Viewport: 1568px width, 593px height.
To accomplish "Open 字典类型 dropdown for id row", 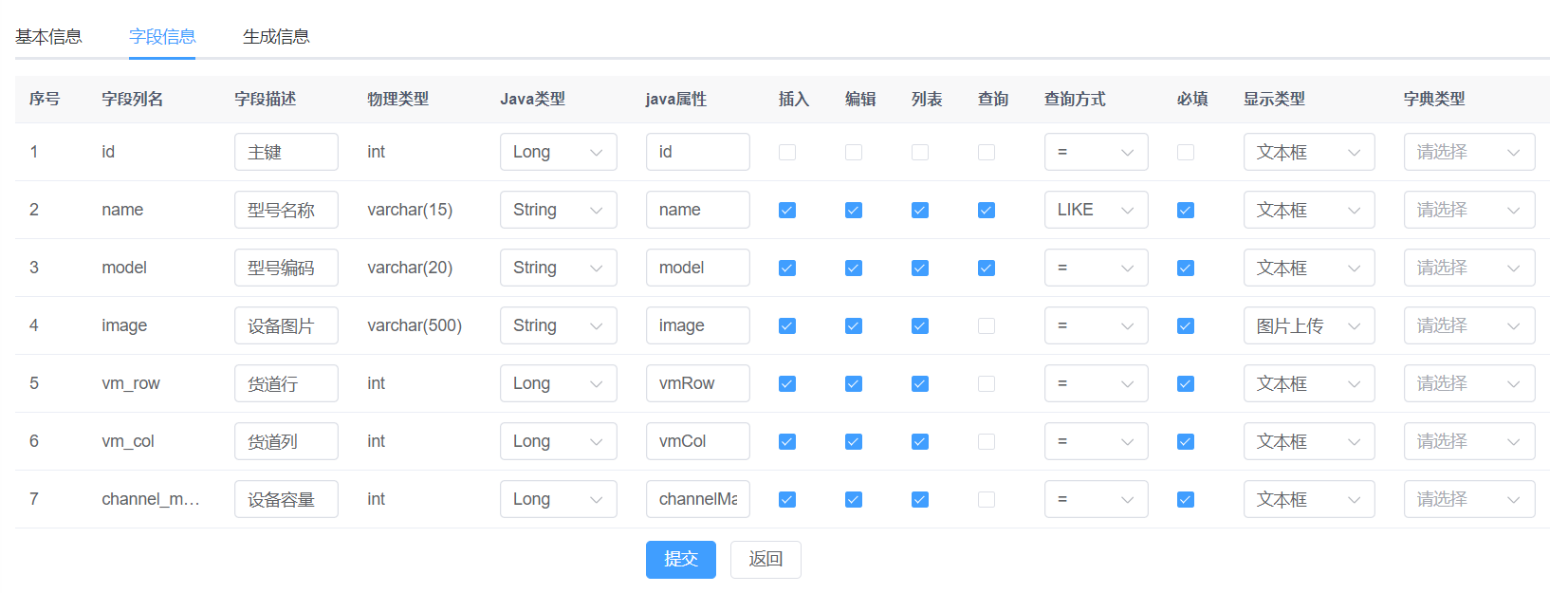I will (x=1468, y=153).
